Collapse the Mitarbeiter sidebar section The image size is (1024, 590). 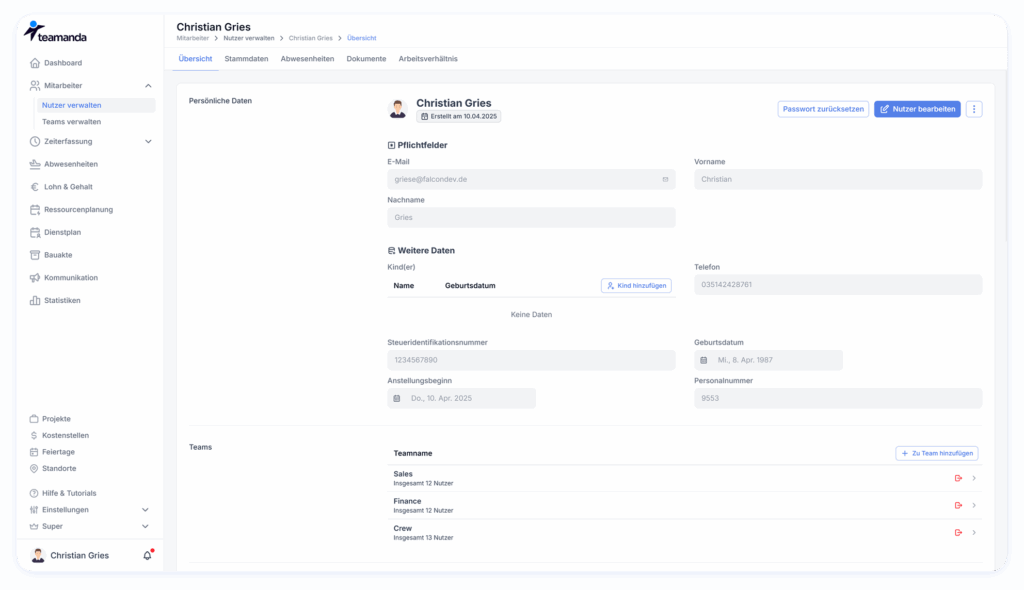148,86
